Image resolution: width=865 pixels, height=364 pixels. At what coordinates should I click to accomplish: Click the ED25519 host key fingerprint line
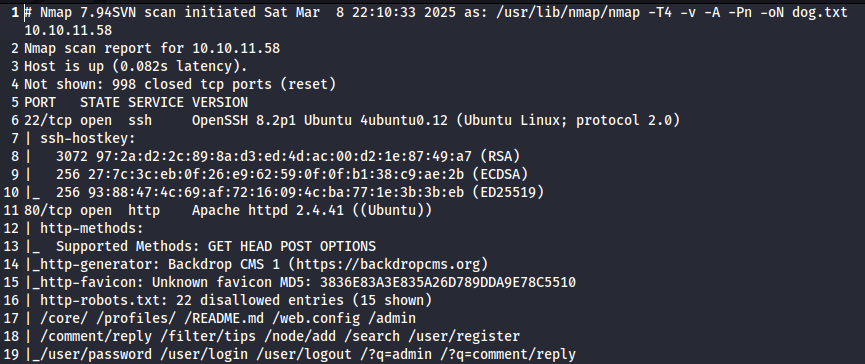point(300,192)
